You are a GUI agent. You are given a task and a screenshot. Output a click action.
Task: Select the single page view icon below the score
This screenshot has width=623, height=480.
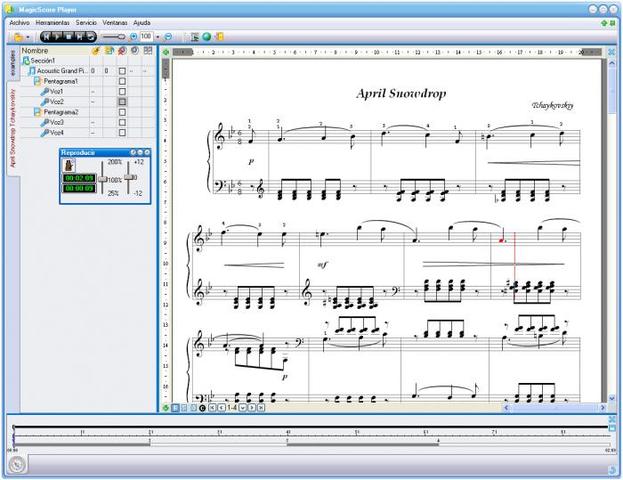coord(175,408)
